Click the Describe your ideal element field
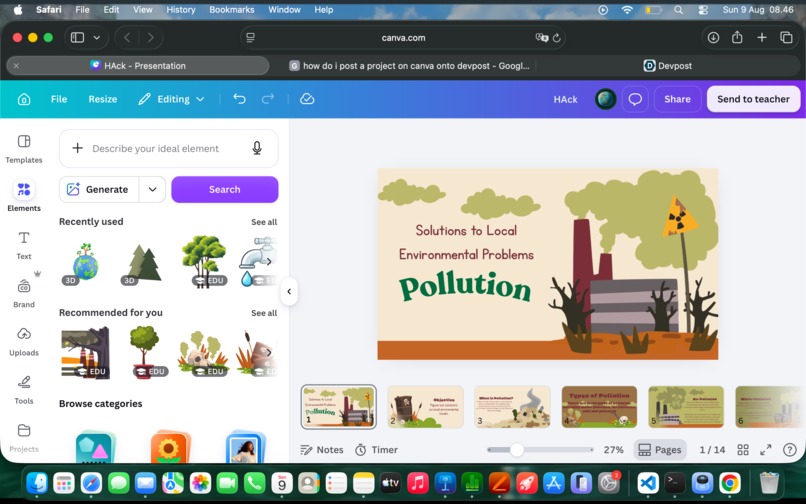Screen dimensions: 806x504 pos(168,148)
